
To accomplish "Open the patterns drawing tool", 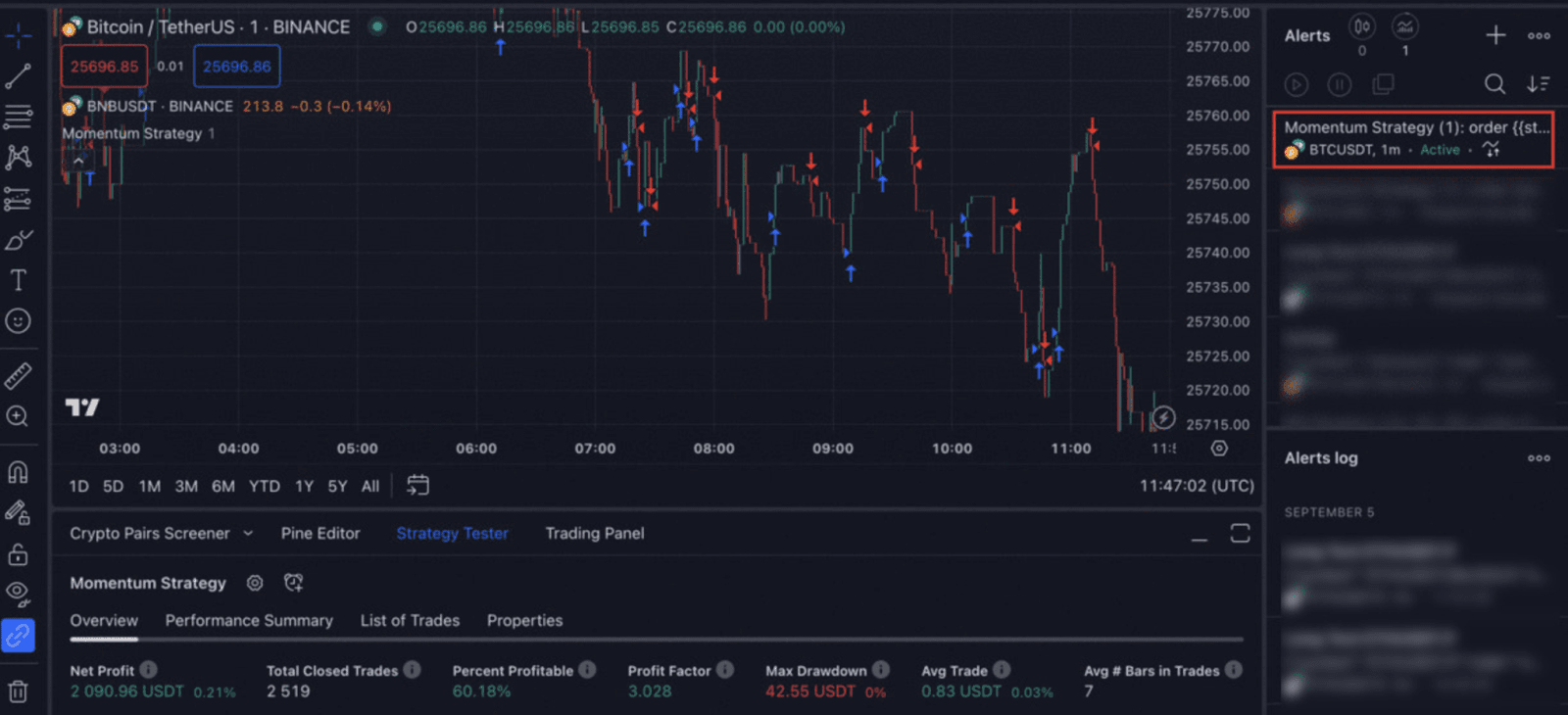I will coord(18,157).
